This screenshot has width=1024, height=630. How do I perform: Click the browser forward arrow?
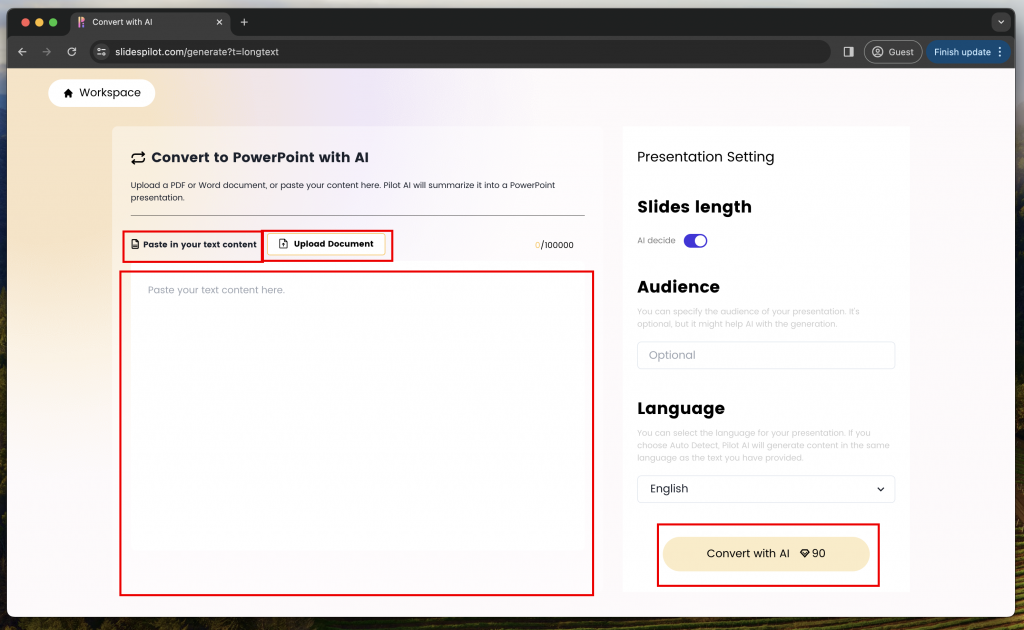(46, 52)
